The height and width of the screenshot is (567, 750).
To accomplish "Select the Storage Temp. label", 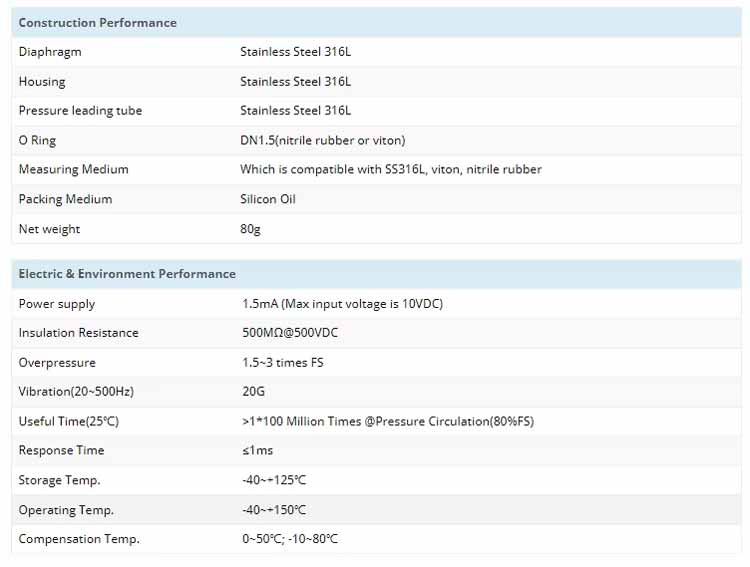I will coord(59,480).
